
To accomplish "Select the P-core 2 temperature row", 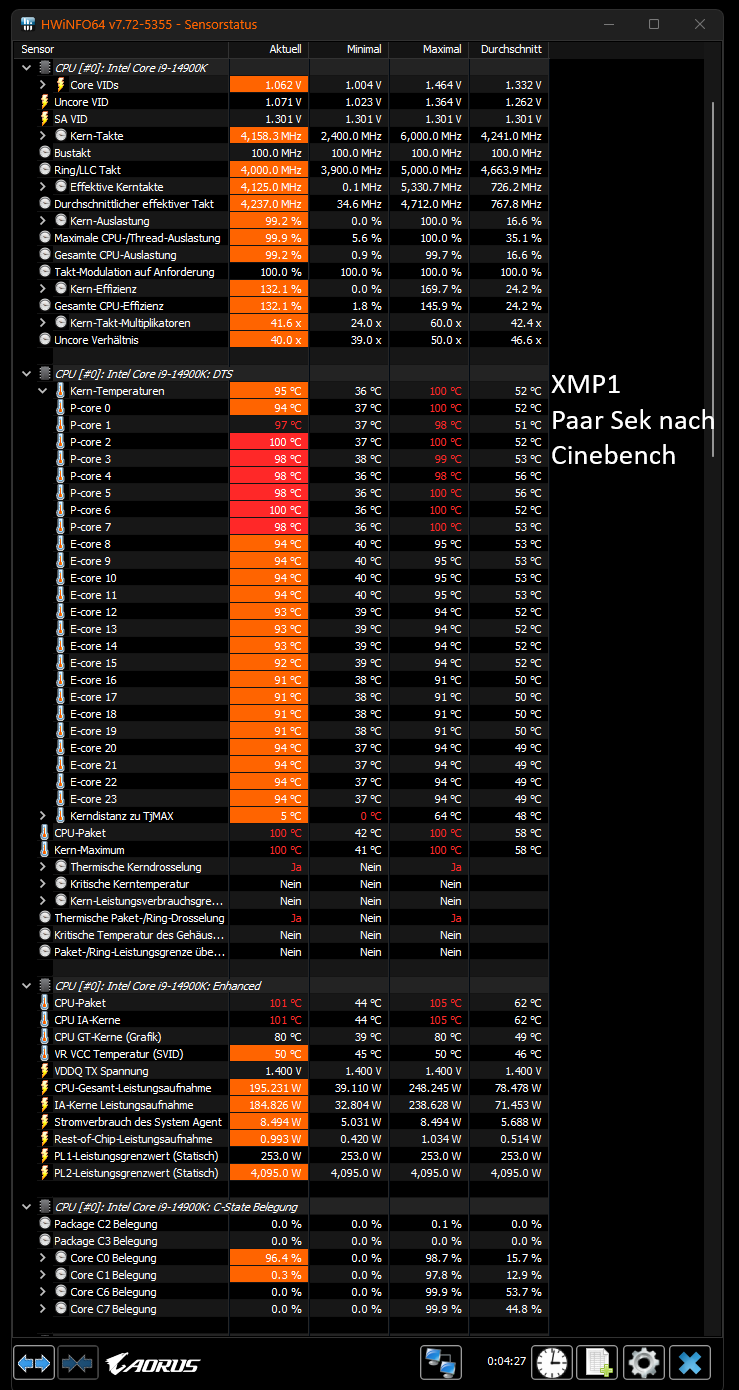I will [x=283, y=442].
